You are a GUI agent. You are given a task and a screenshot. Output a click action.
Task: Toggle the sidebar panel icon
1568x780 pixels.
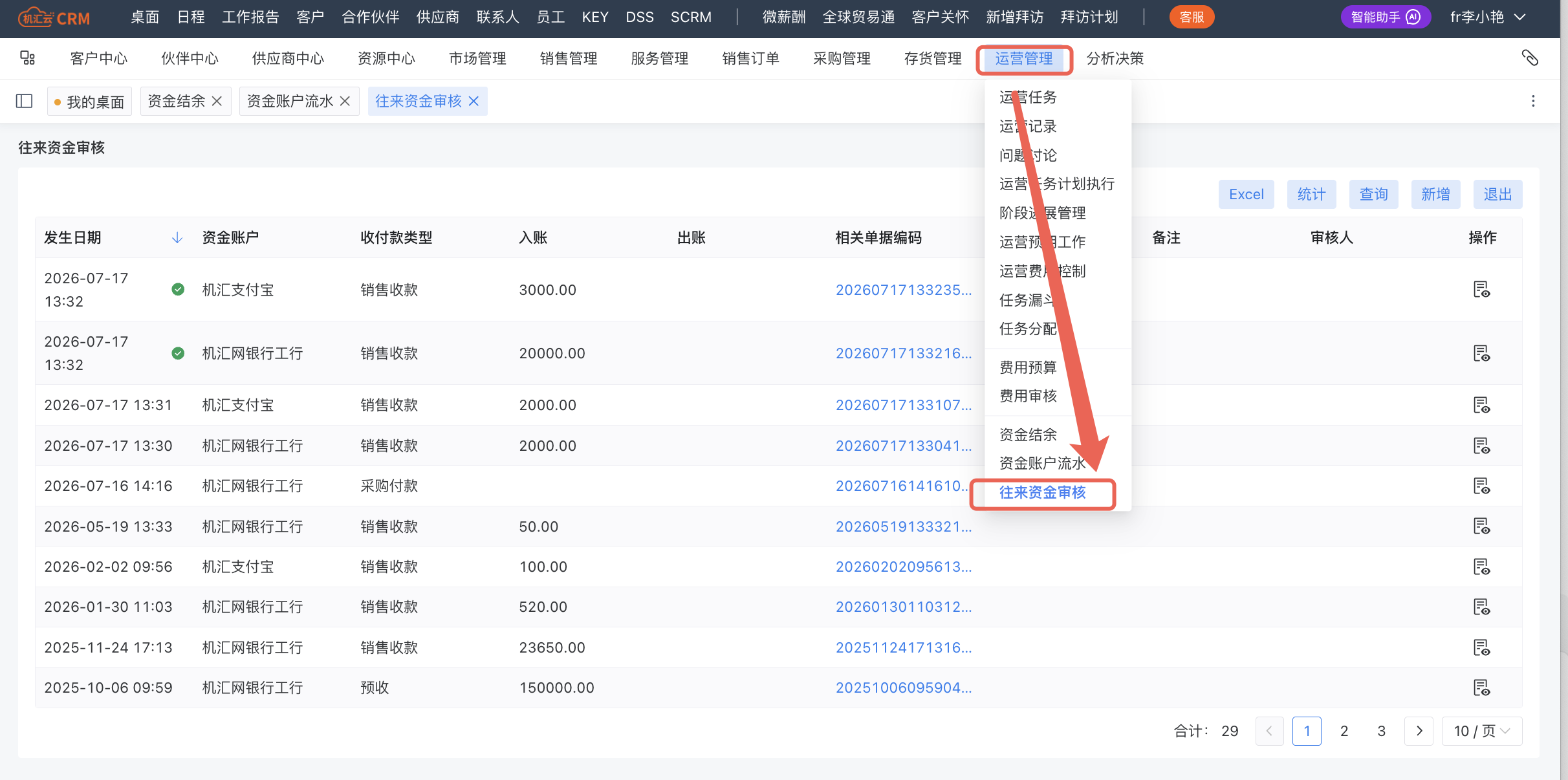pyautogui.click(x=24, y=101)
